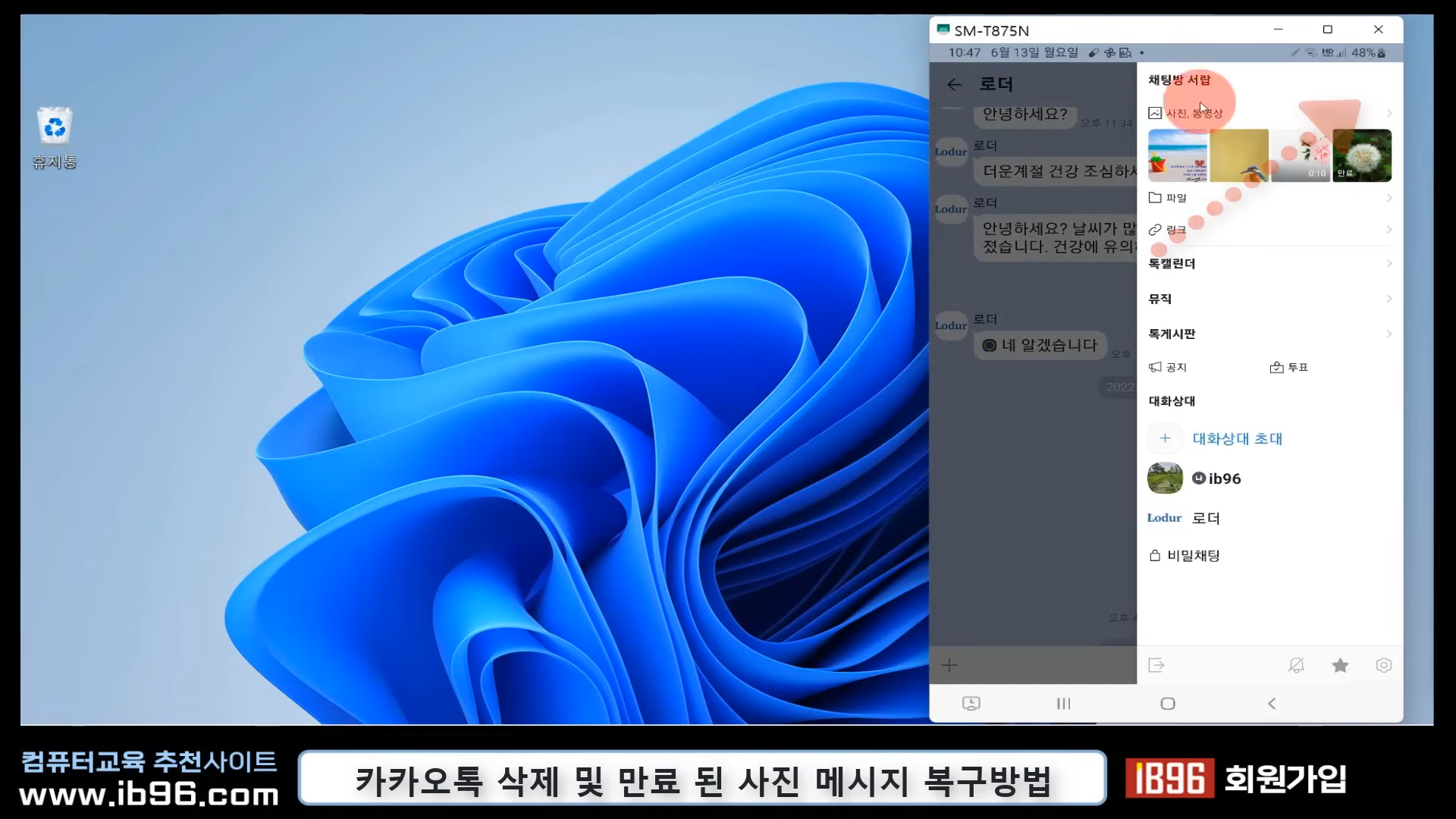Open chatroom settings gear icon
The width and height of the screenshot is (1456, 819).
coord(1383,666)
